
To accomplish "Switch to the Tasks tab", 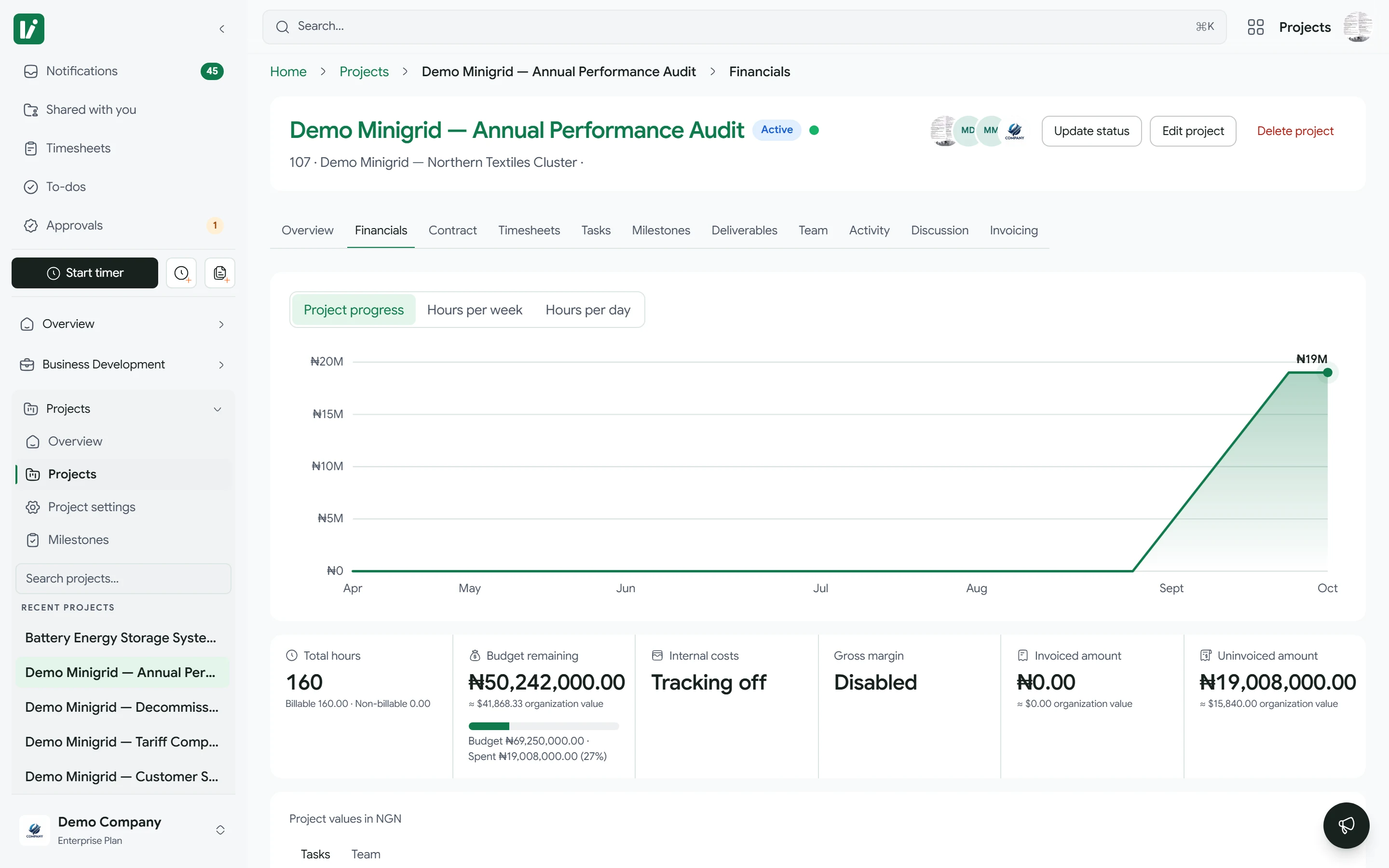I will pos(595,230).
